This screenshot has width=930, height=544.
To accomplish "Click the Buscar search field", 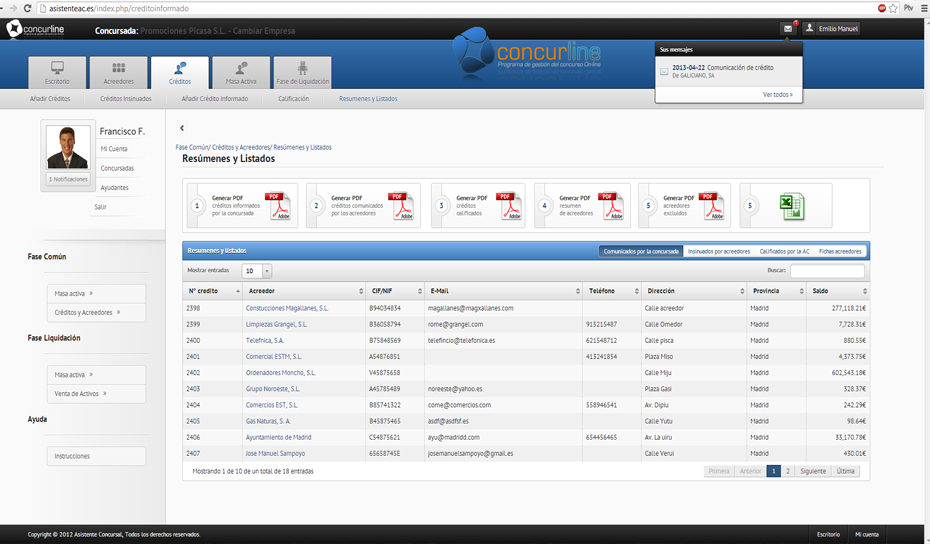I will (x=827, y=271).
